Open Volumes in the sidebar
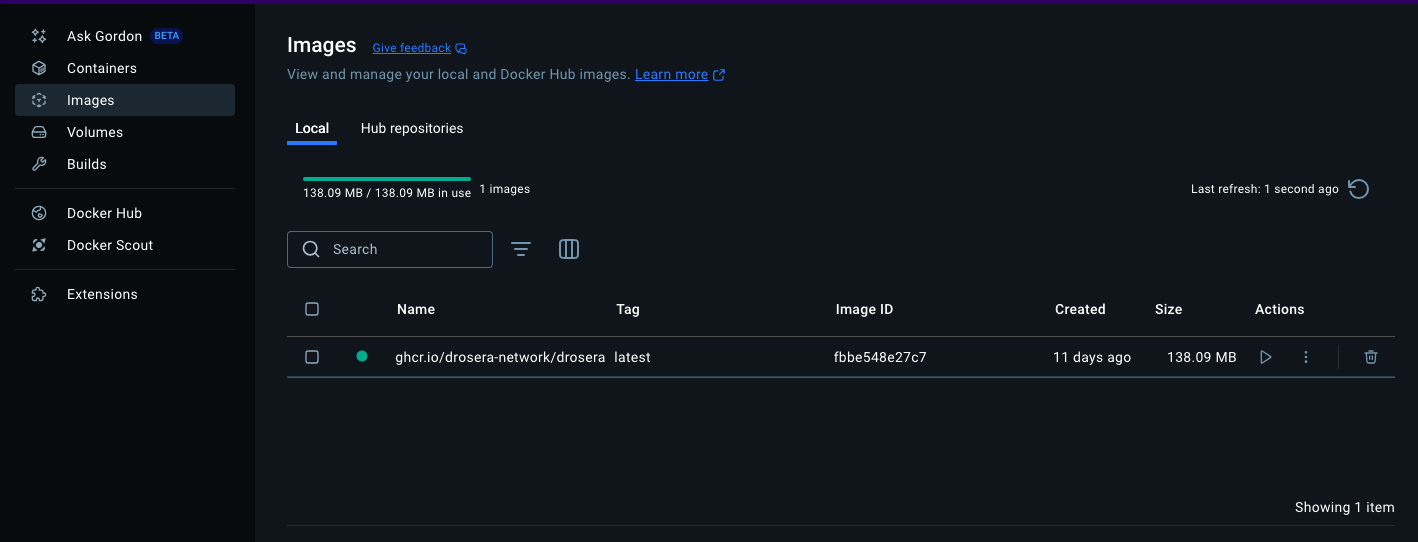The width and height of the screenshot is (1418, 542). (x=125, y=132)
